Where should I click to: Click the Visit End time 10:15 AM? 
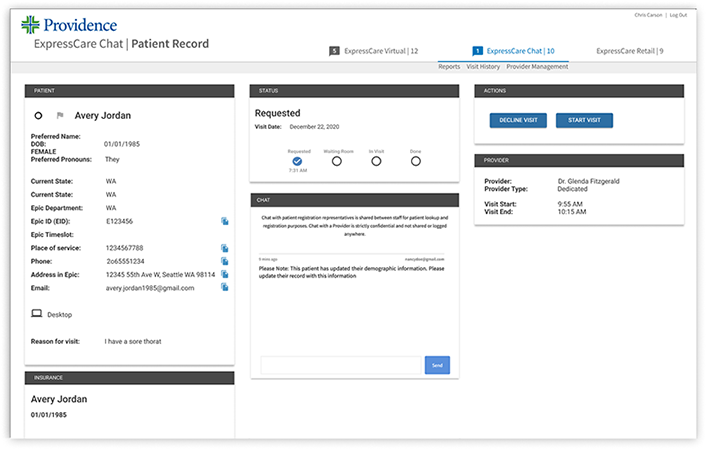572,212
